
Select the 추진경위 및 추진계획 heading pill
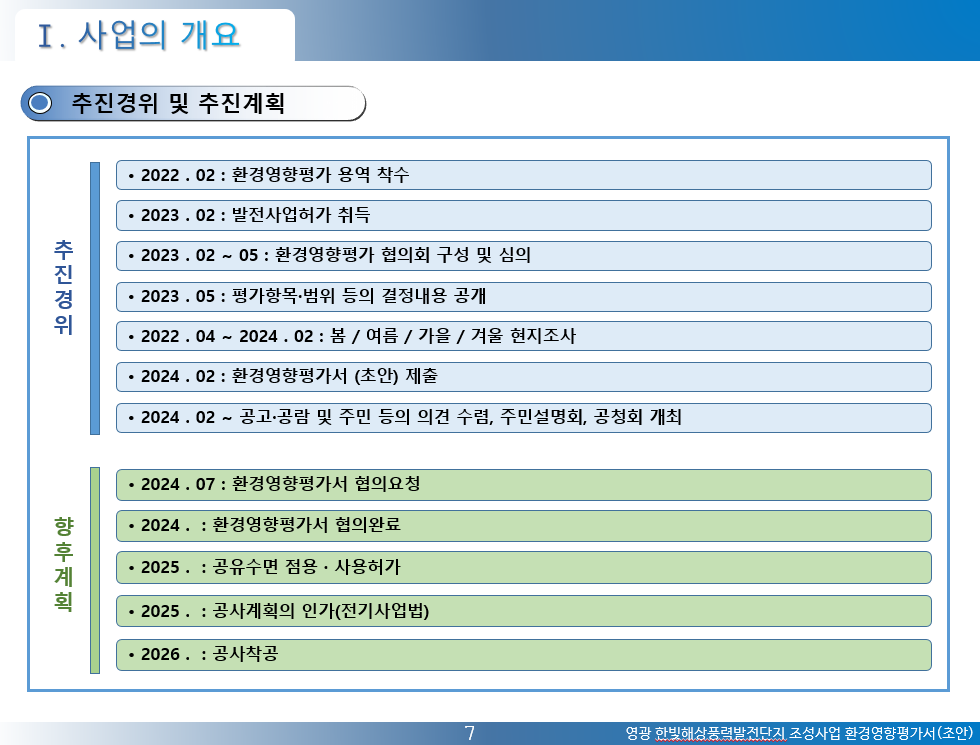(193, 103)
